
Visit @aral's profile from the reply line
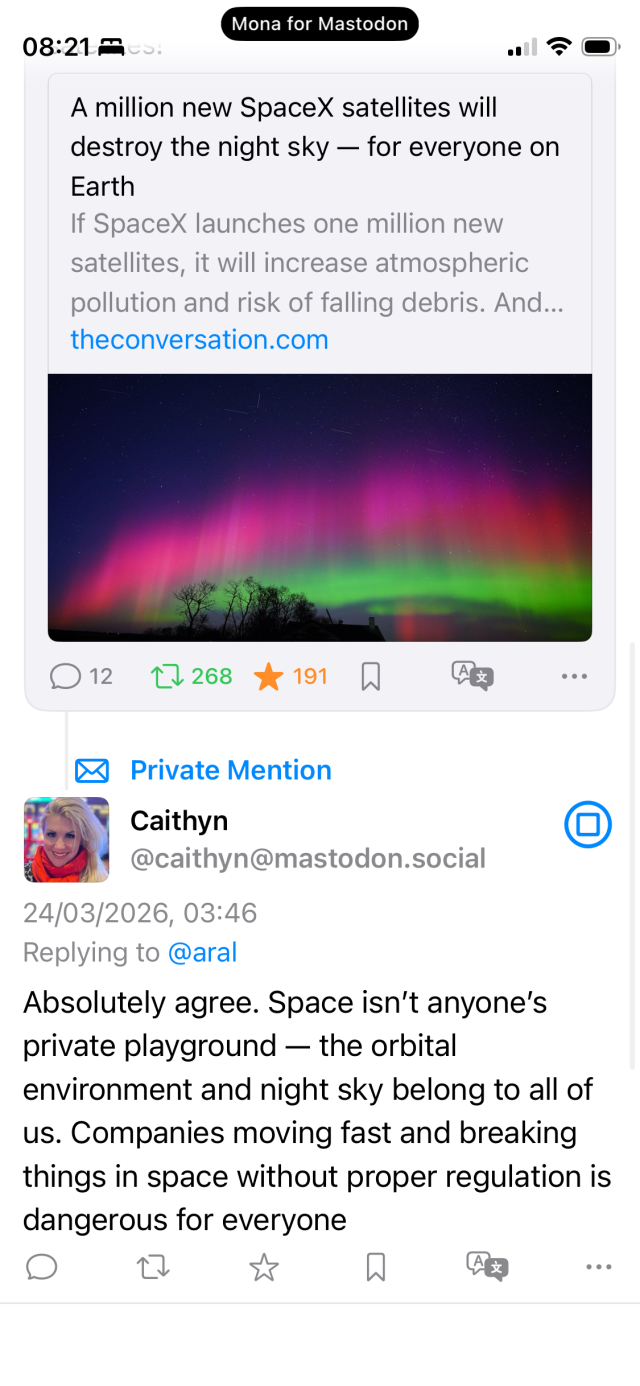203,952
